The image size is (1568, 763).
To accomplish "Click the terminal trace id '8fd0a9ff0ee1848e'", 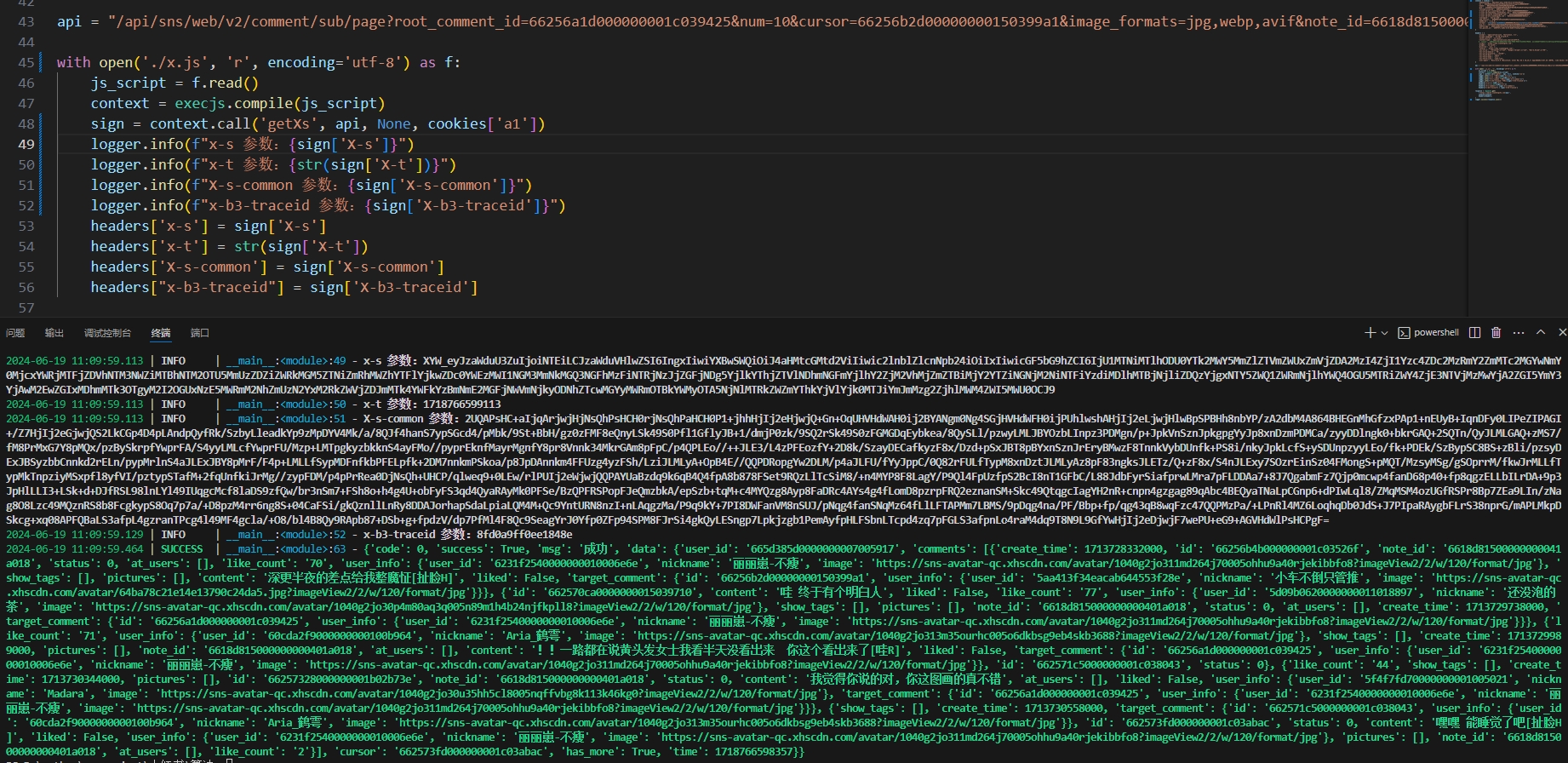I will pyautogui.click(x=524, y=535).
